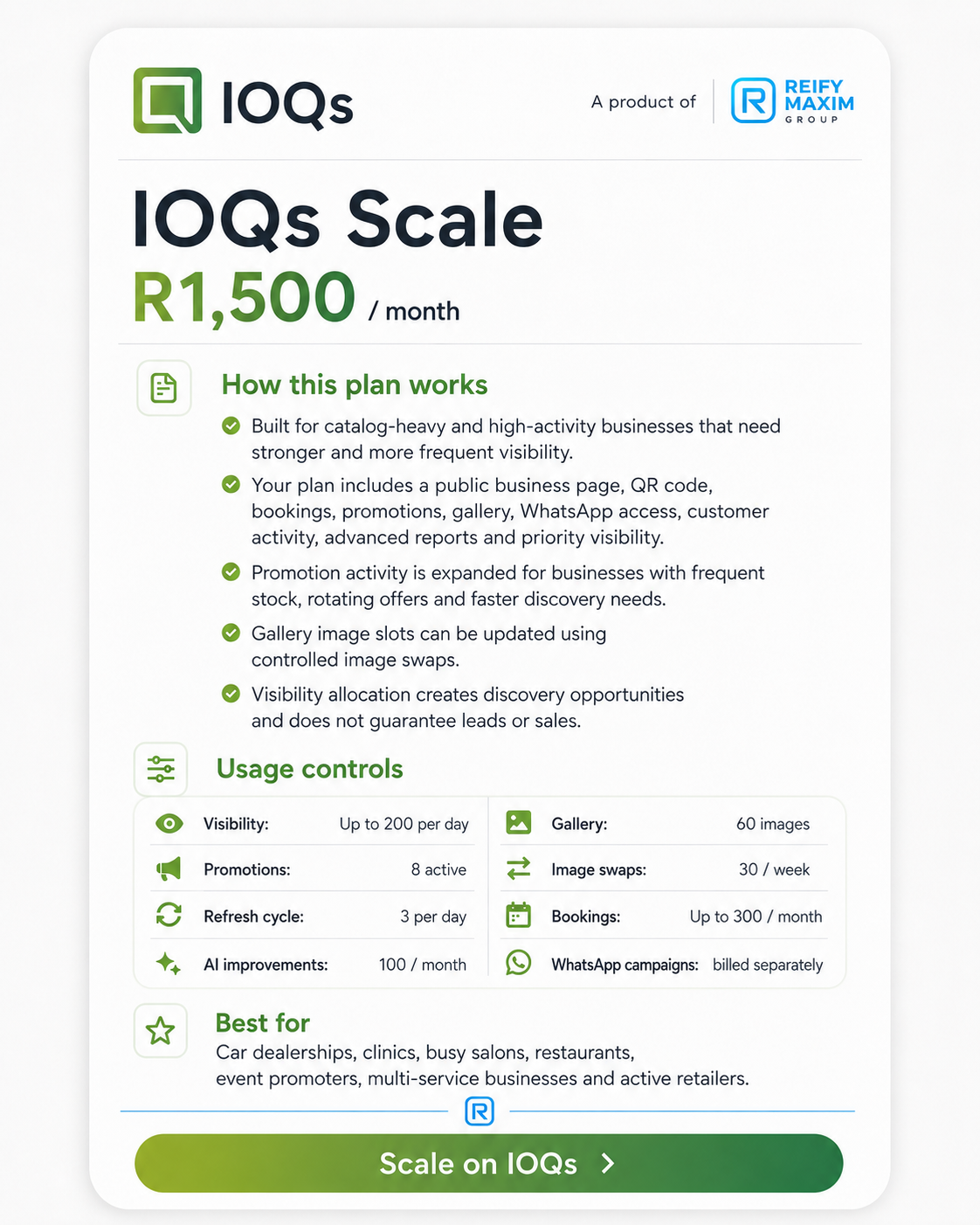
Task: Click the gallery picture icon
Action: click(x=519, y=822)
